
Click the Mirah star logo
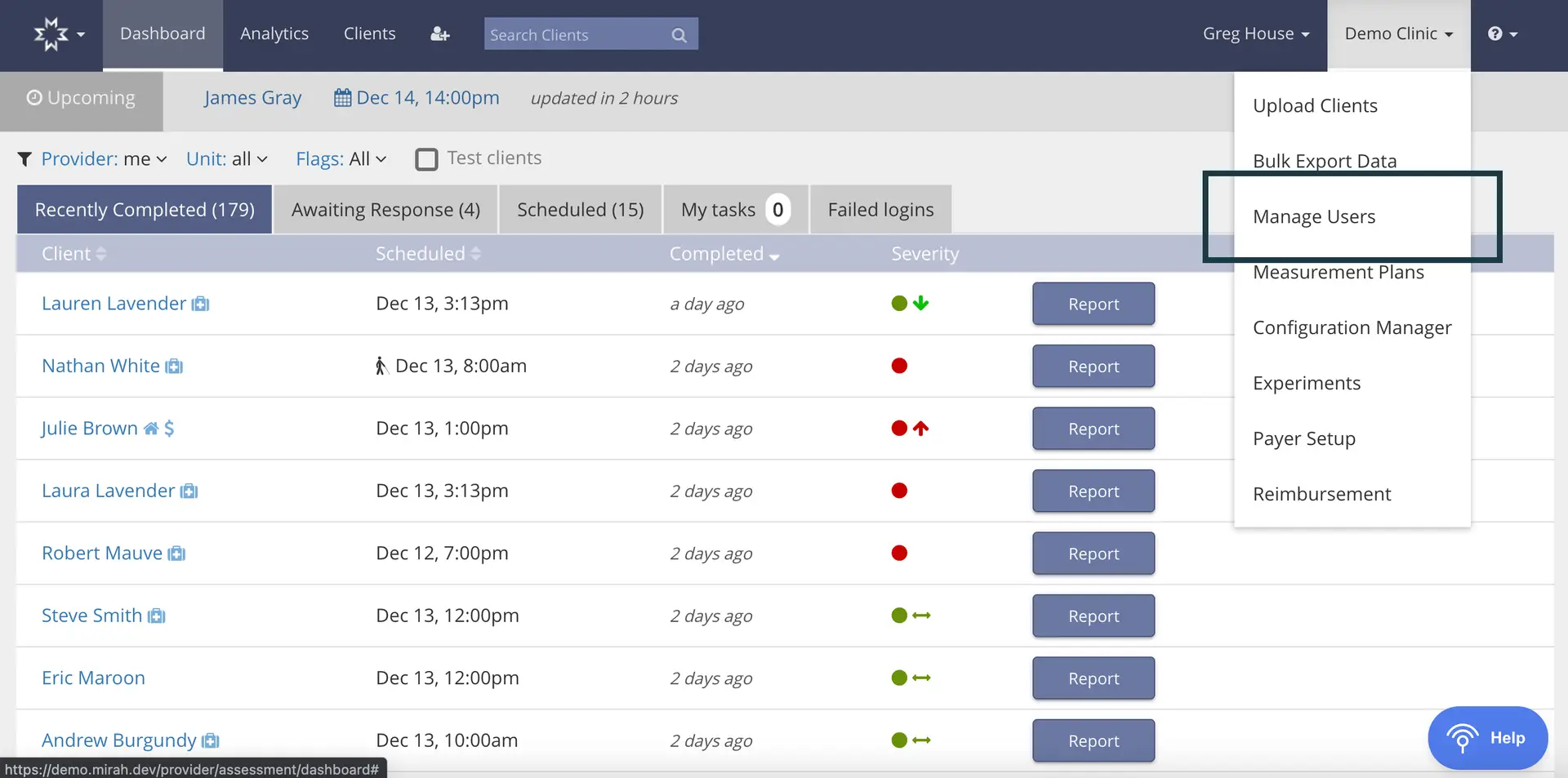(51, 33)
